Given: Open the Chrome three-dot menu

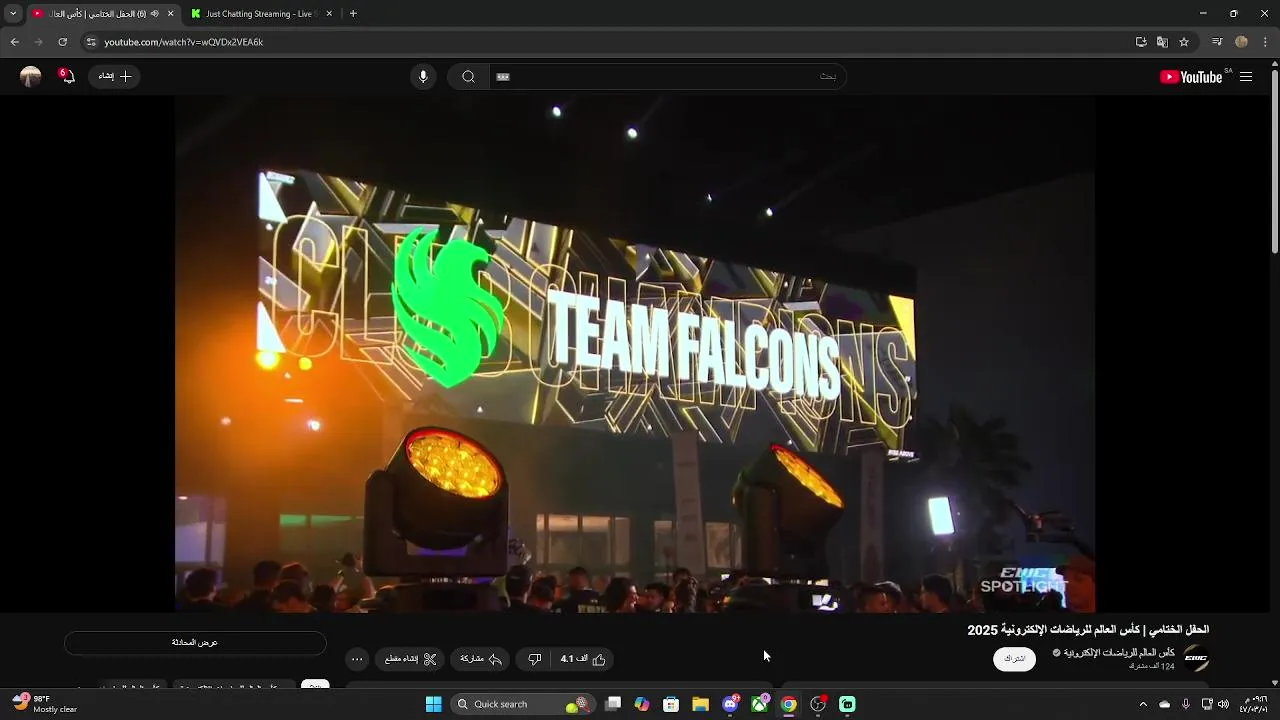Looking at the screenshot, I should pos(1265,42).
